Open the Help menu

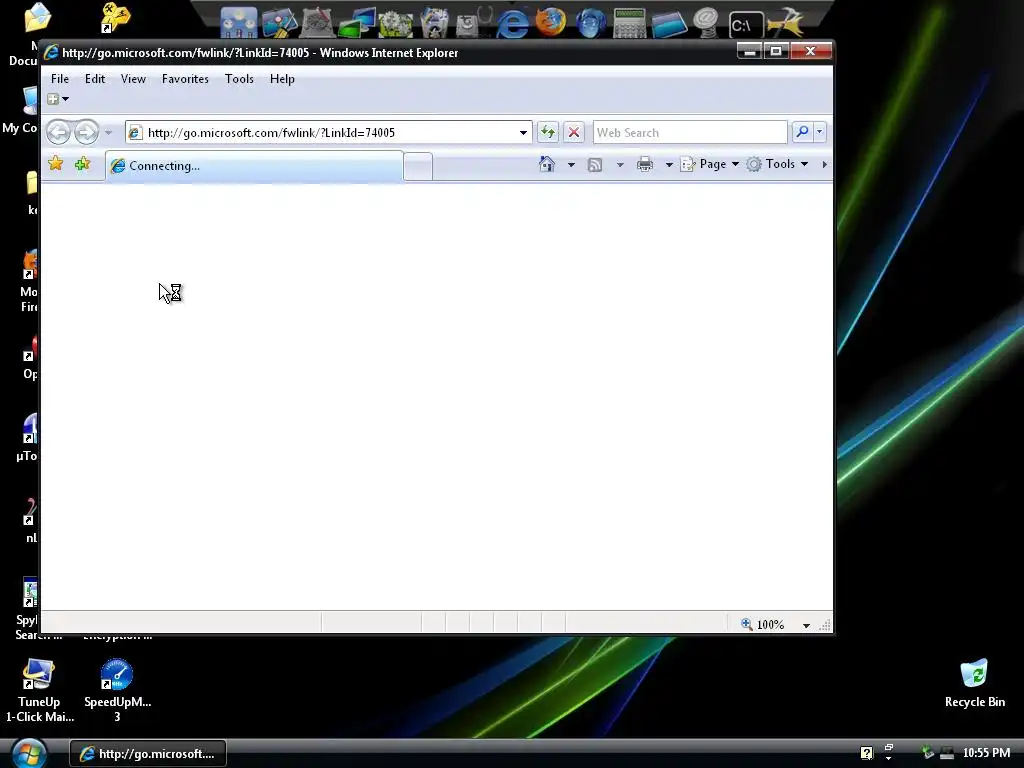click(282, 79)
